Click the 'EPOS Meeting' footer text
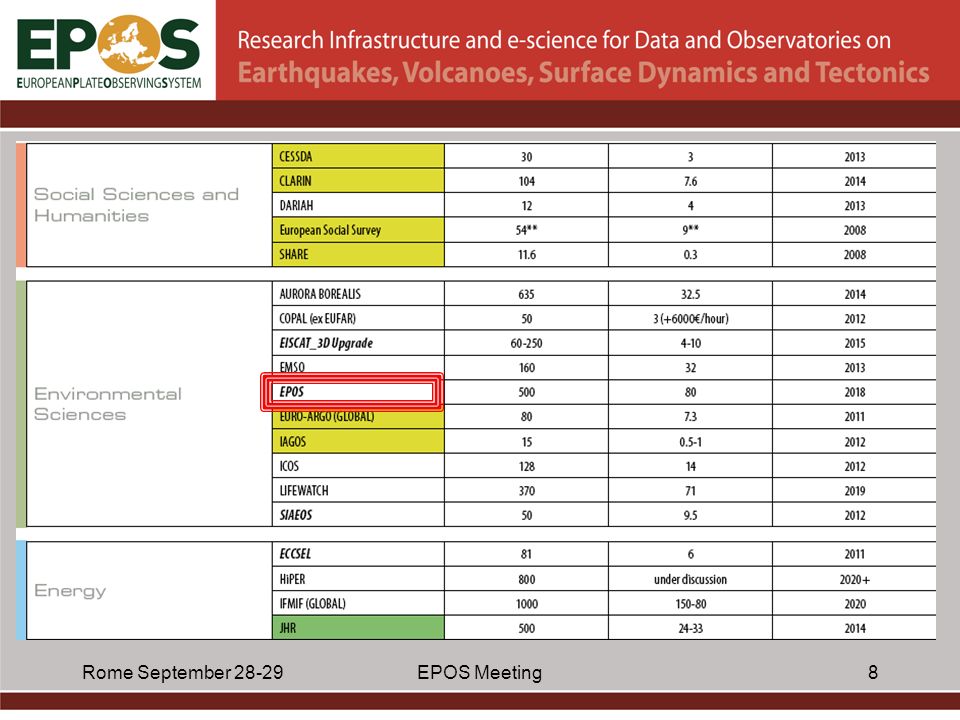Viewport: 960px width, 720px height. click(x=479, y=672)
